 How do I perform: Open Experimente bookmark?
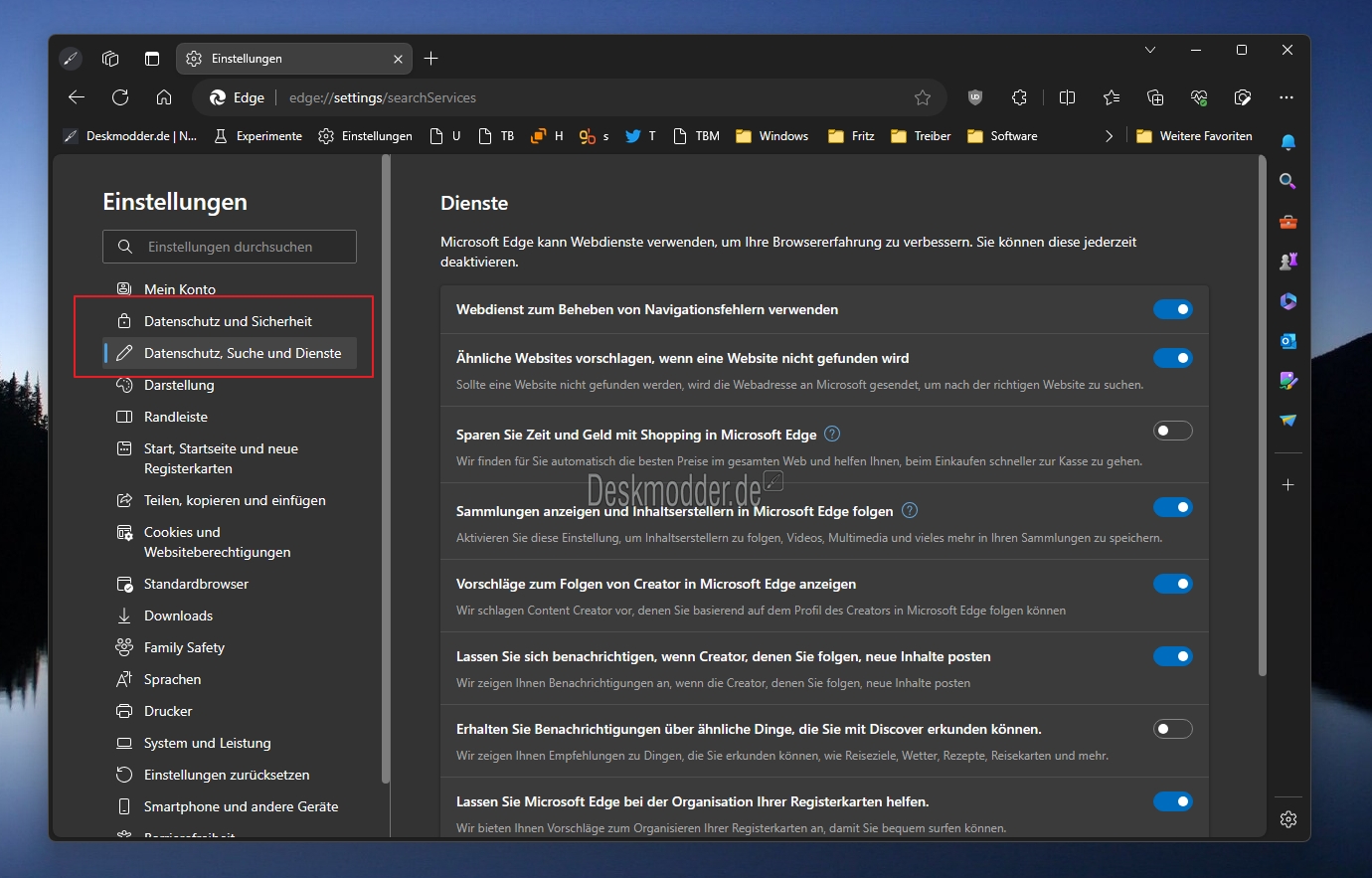[x=257, y=136]
